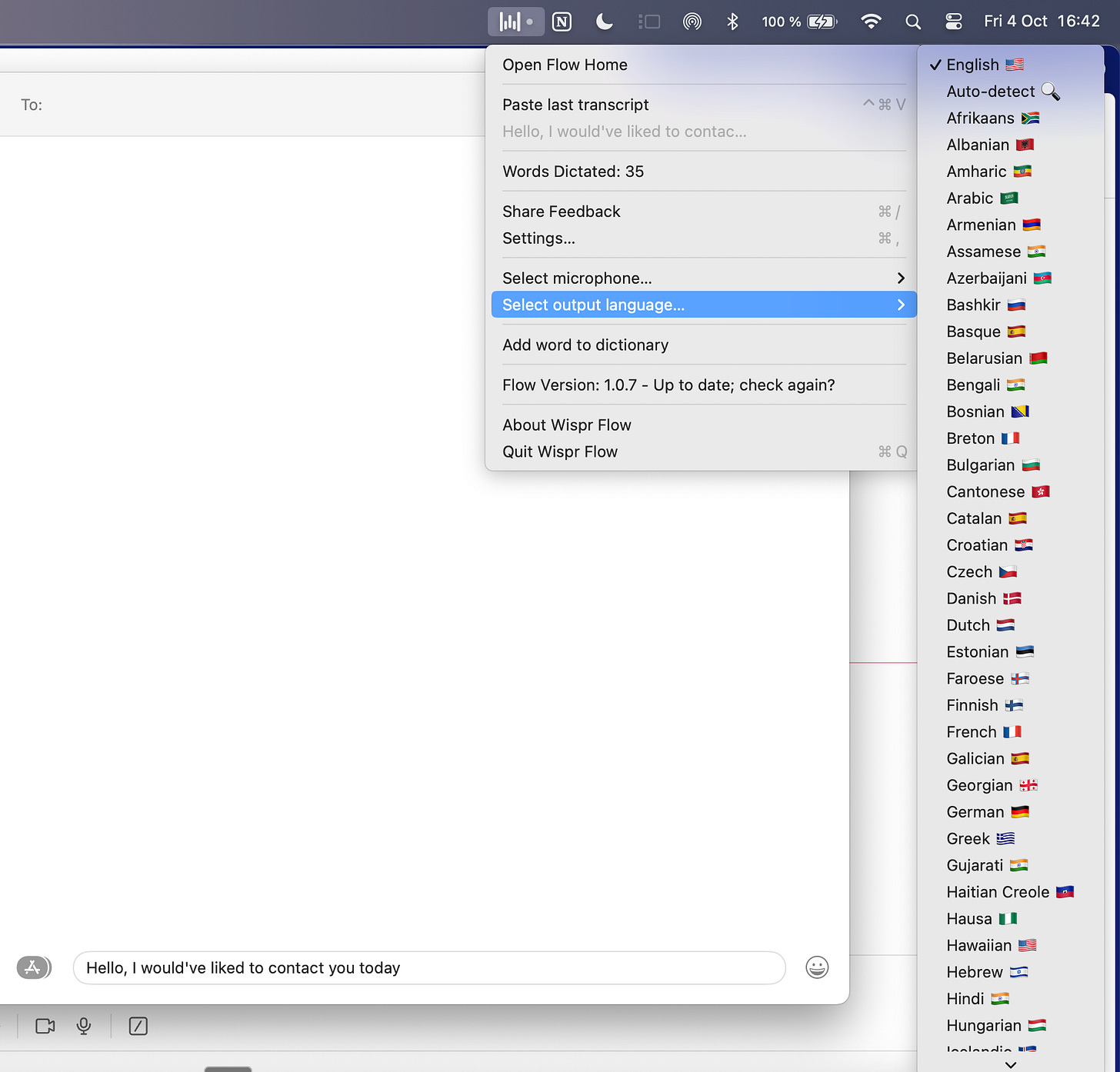Choose Estonian in language list
This screenshot has height=1072, width=1120.
[x=1011, y=652]
